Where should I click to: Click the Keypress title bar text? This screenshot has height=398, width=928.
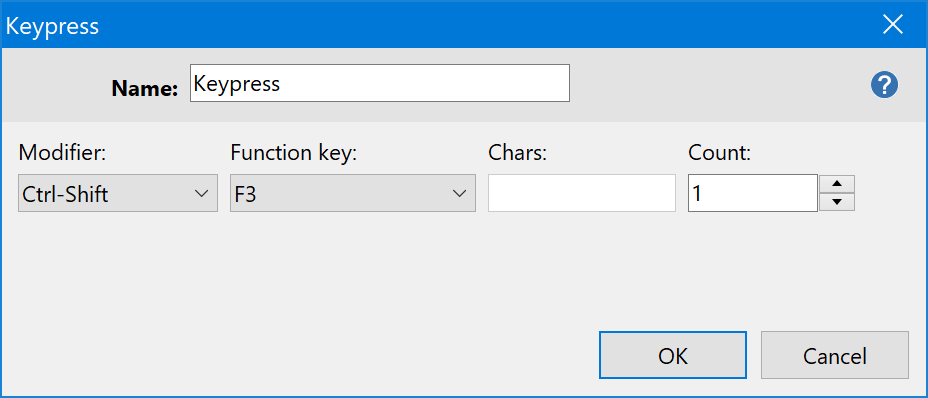(52, 26)
